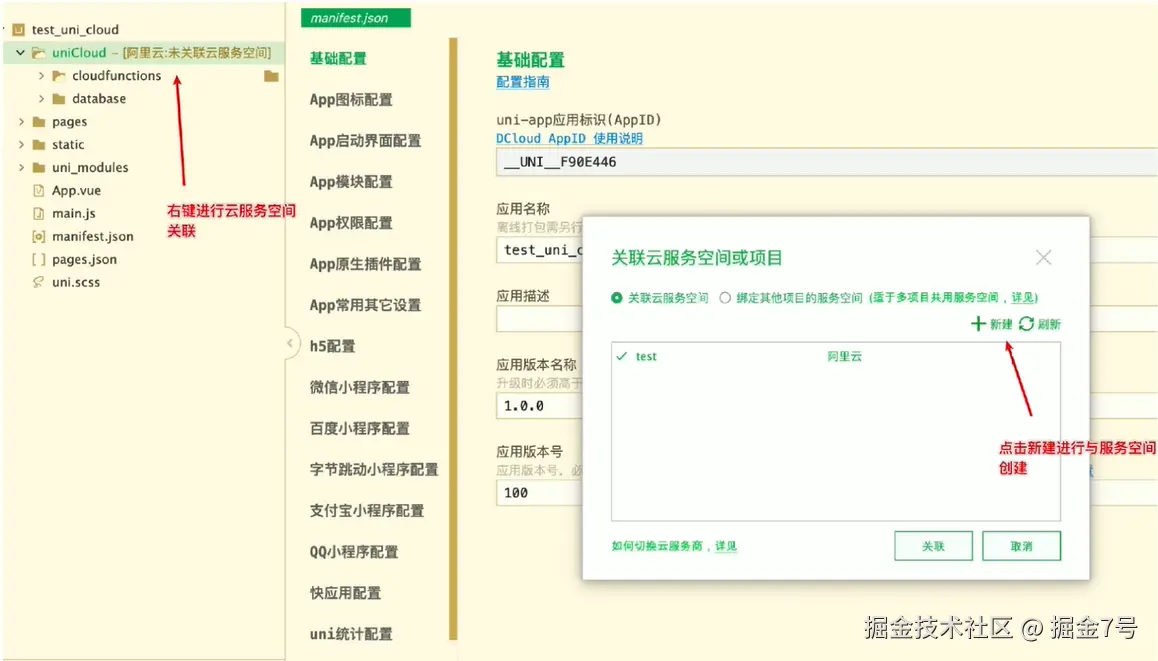Click the uniCloud folder icon
The image size is (1158, 661).
(x=38, y=52)
